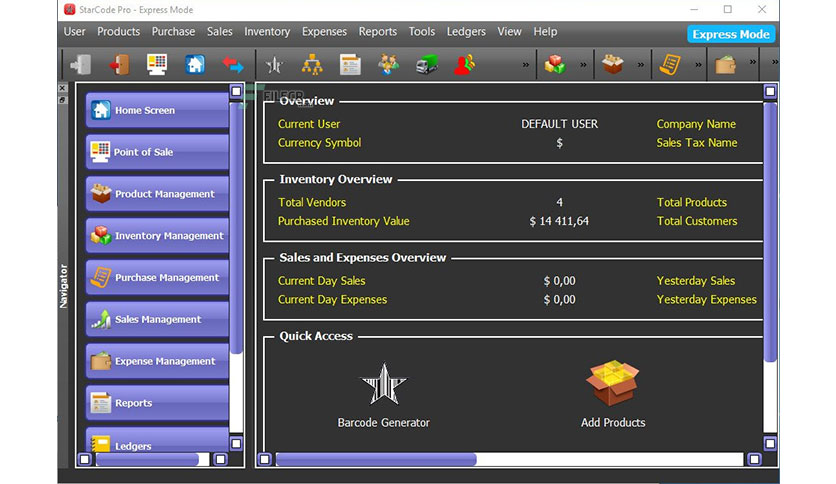Click main panel scroll-down square button
This screenshot has width=836, height=484.
(x=770, y=443)
